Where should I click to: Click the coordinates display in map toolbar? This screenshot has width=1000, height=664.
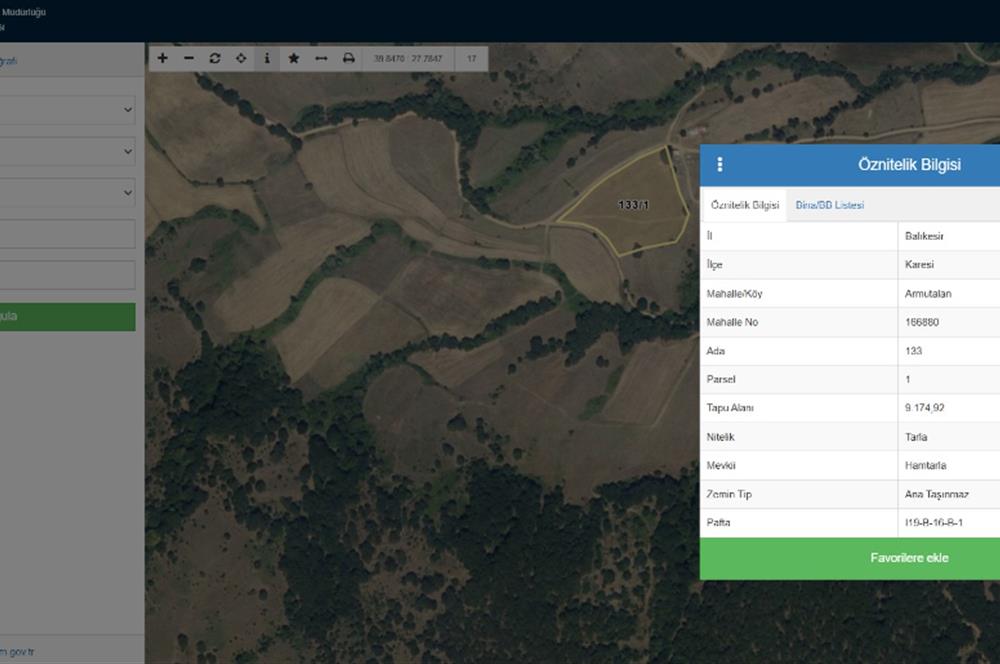tap(408, 59)
